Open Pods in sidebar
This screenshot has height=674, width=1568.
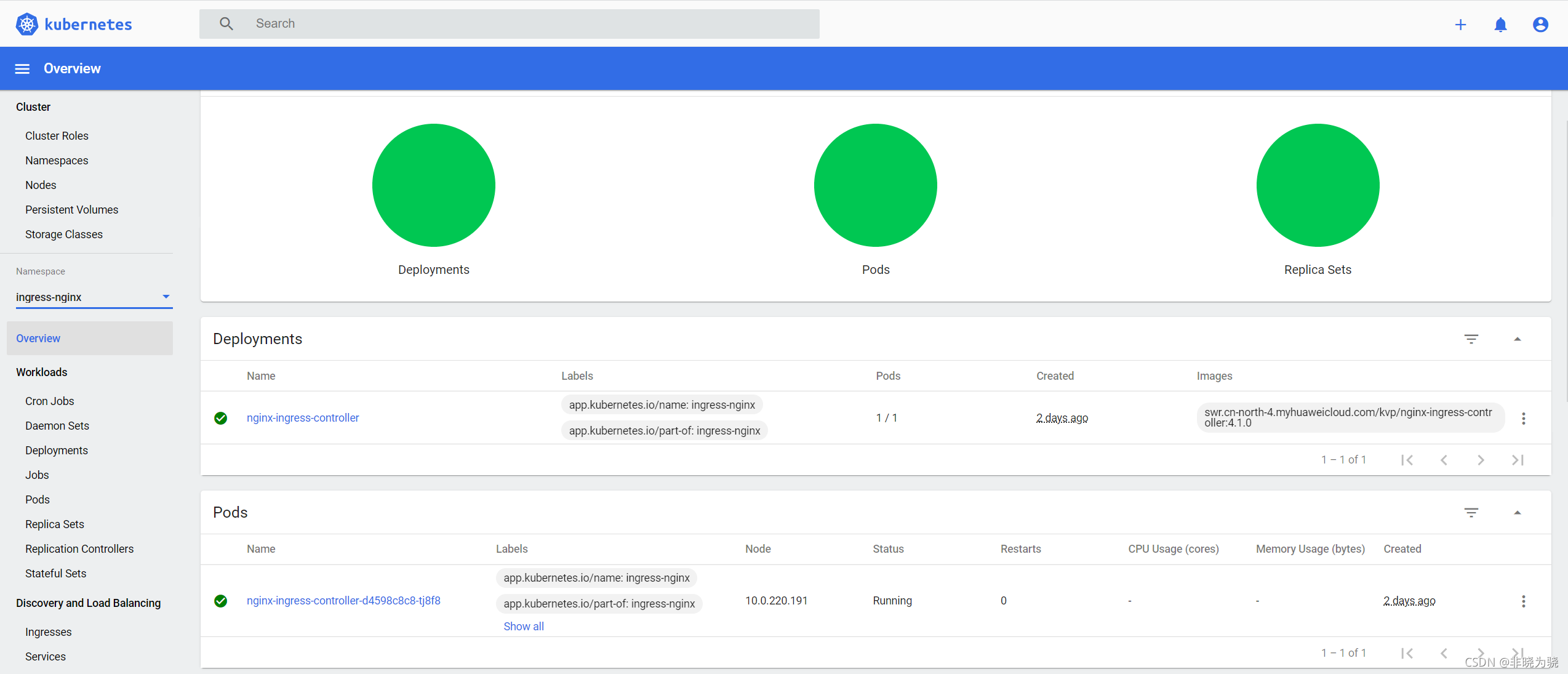[38, 499]
